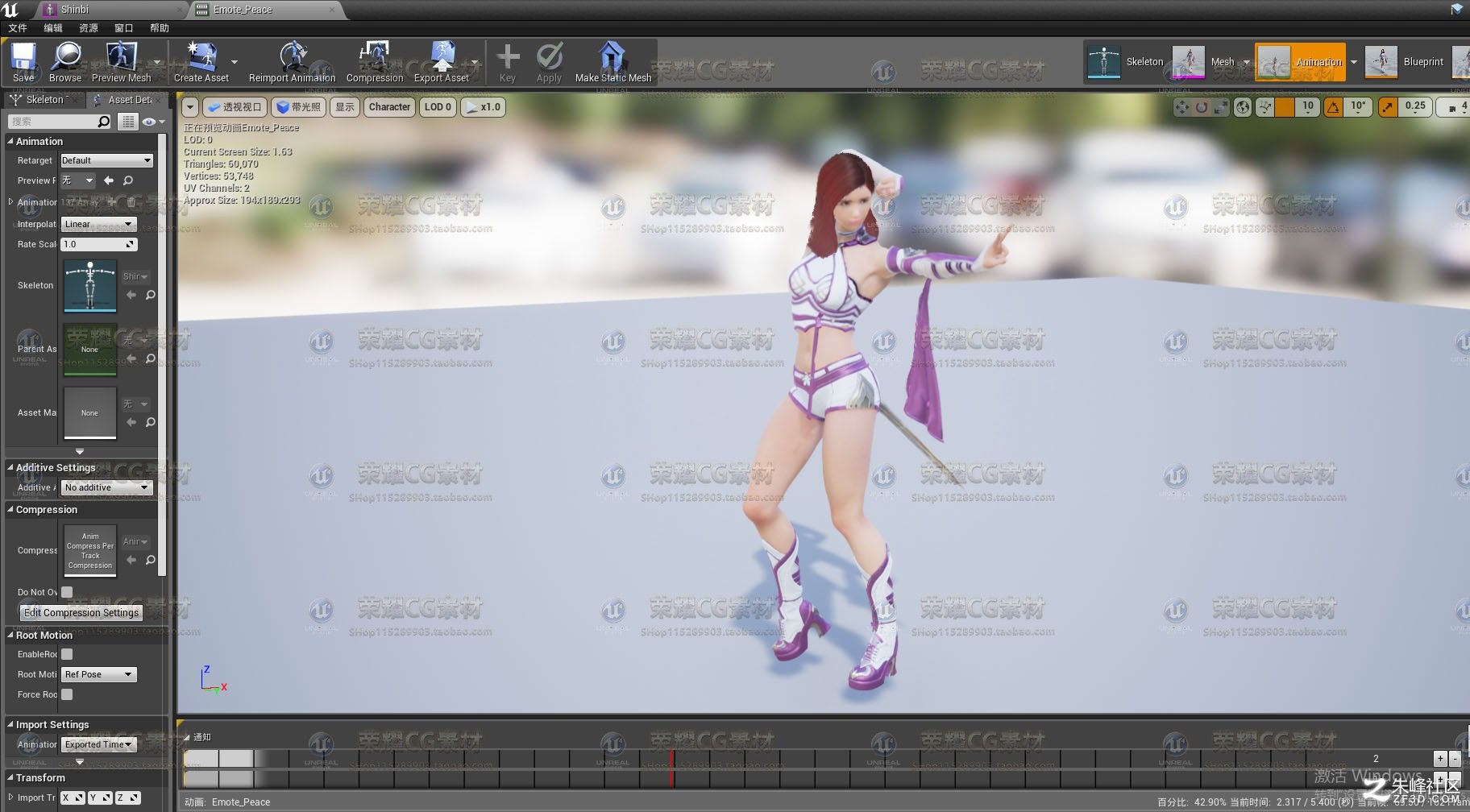The image size is (1470, 812).
Task: Click the Rate Scale value field
Action: tap(98, 244)
